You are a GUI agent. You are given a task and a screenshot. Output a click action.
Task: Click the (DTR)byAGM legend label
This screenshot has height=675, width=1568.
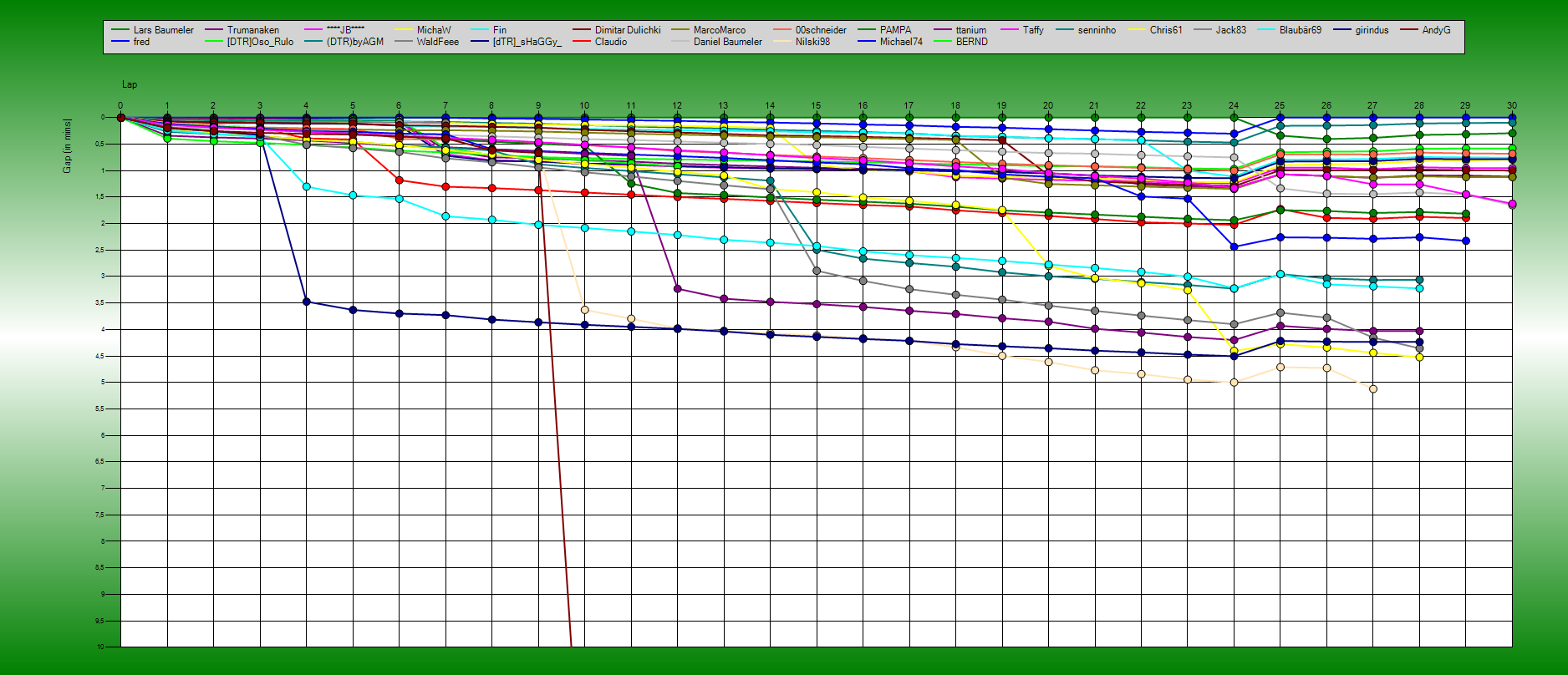[x=354, y=42]
